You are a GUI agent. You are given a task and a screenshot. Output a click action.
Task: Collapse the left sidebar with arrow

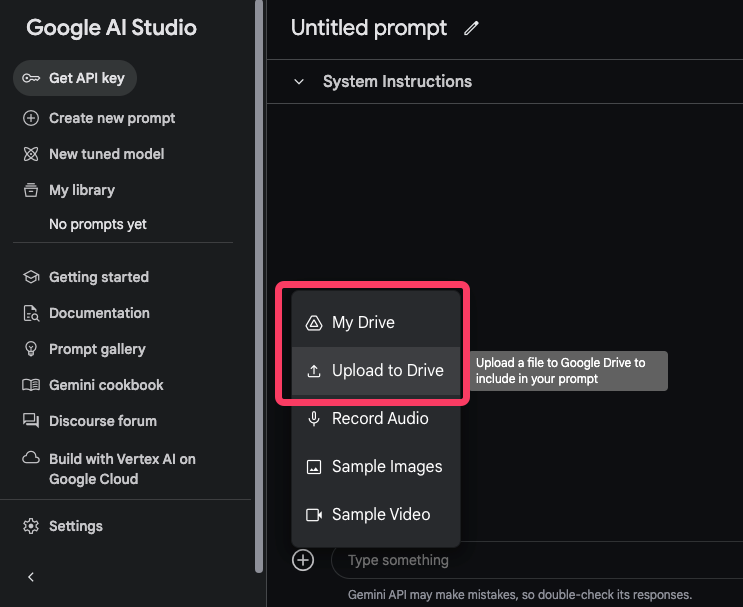pos(31,577)
